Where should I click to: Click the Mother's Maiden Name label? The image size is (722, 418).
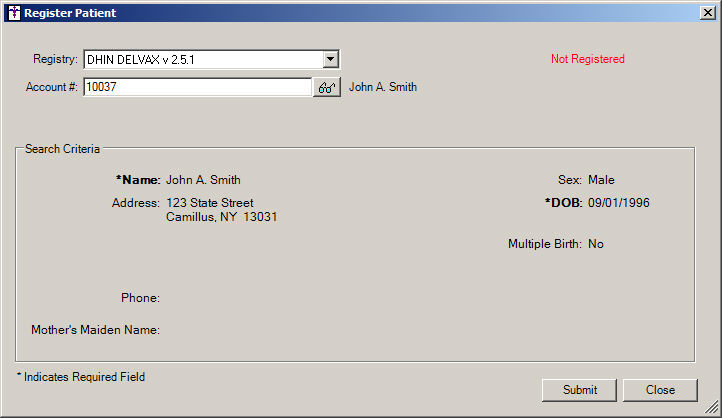point(95,330)
